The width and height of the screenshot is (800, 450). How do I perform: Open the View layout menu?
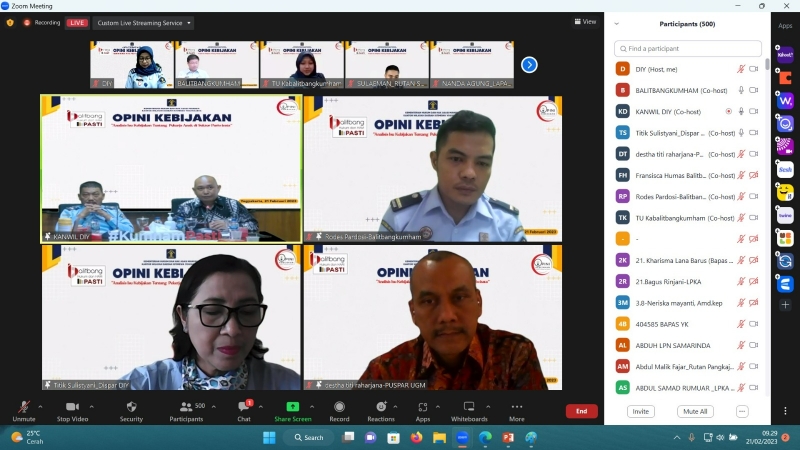pyautogui.click(x=585, y=21)
